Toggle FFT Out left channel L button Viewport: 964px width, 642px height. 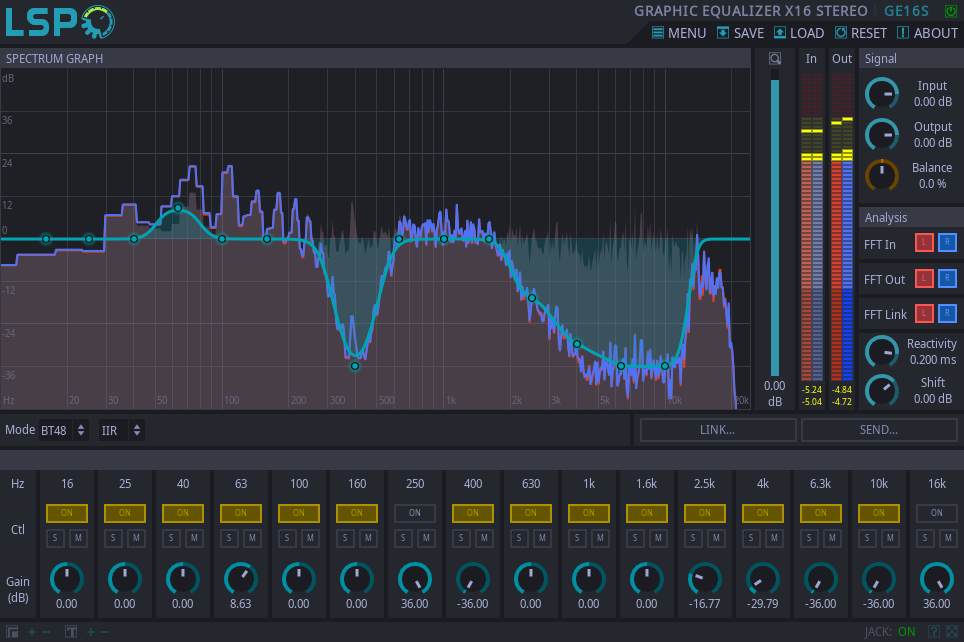click(x=924, y=279)
